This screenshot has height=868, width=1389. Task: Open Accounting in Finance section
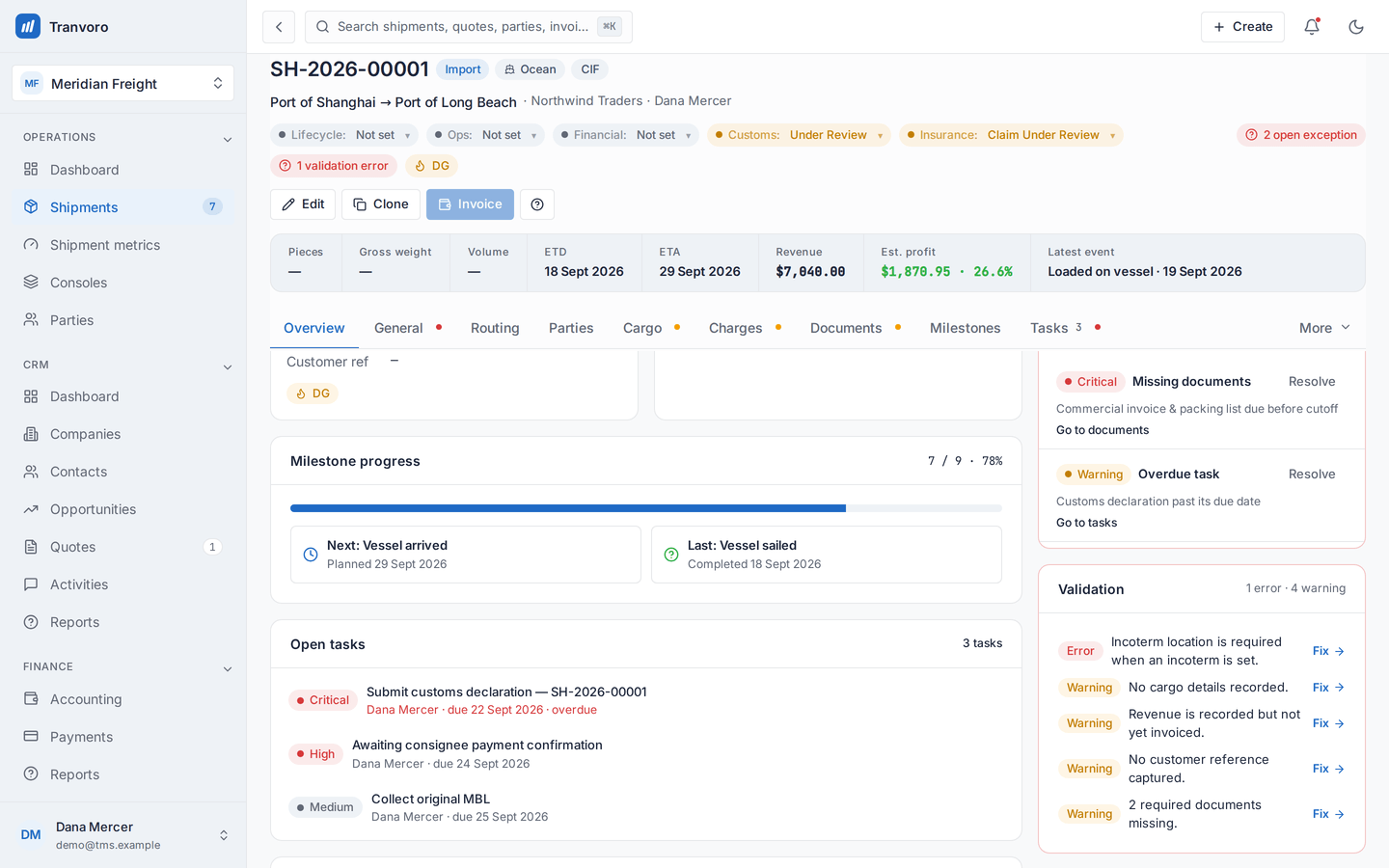click(123, 699)
